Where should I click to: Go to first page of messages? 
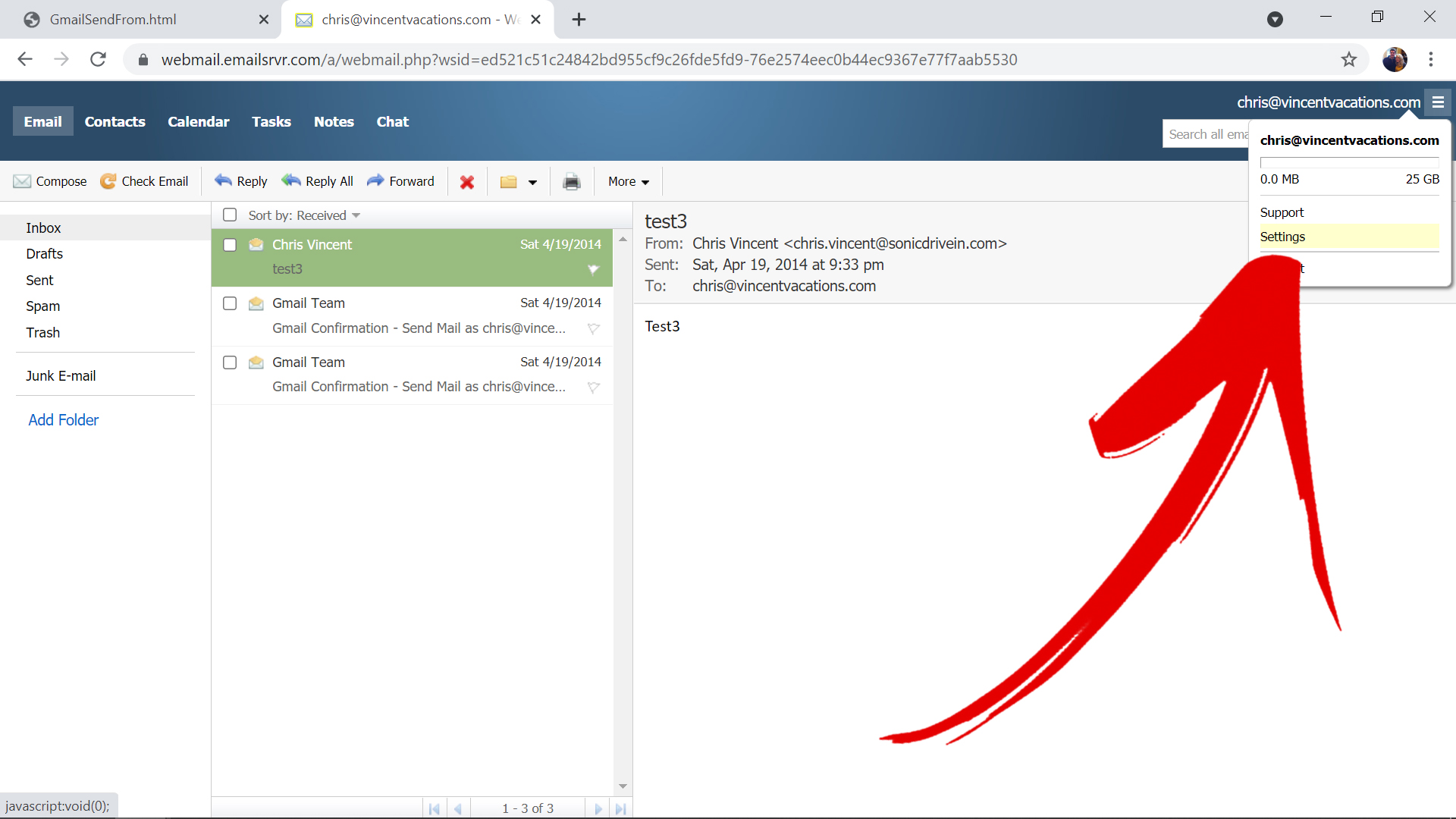point(434,808)
